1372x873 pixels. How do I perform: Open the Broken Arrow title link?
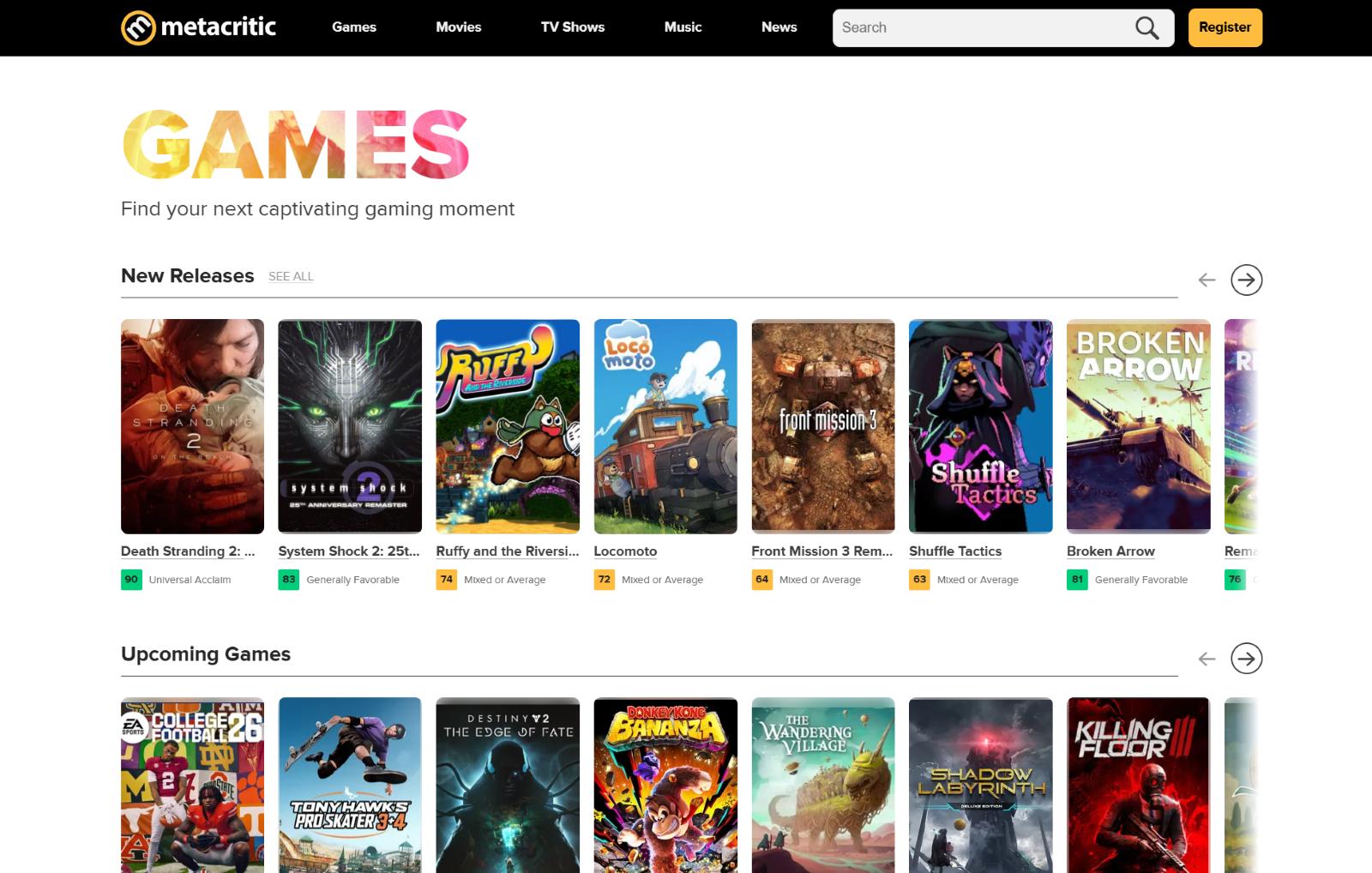pyautogui.click(x=1110, y=551)
